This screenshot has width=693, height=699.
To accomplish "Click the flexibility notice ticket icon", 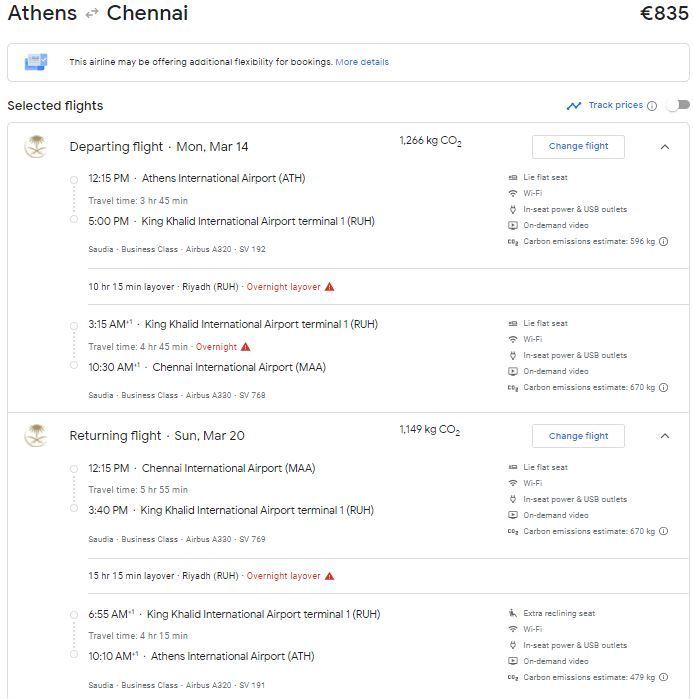I will pos(36,62).
